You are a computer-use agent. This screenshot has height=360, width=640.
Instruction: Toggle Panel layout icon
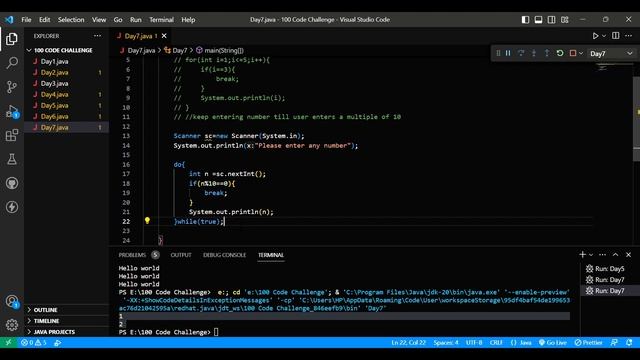point(538,20)
